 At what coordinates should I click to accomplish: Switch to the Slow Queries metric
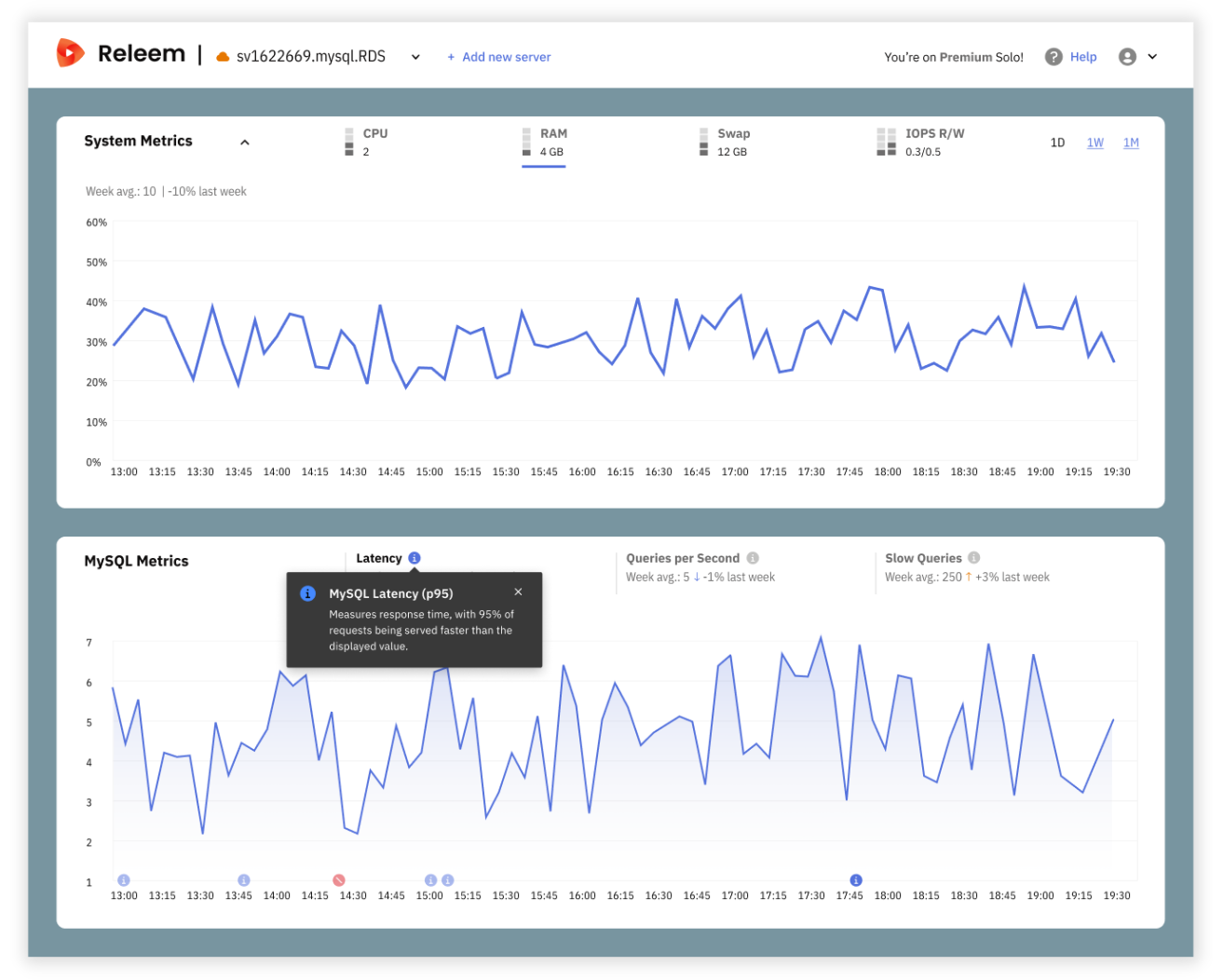point(925,557)
